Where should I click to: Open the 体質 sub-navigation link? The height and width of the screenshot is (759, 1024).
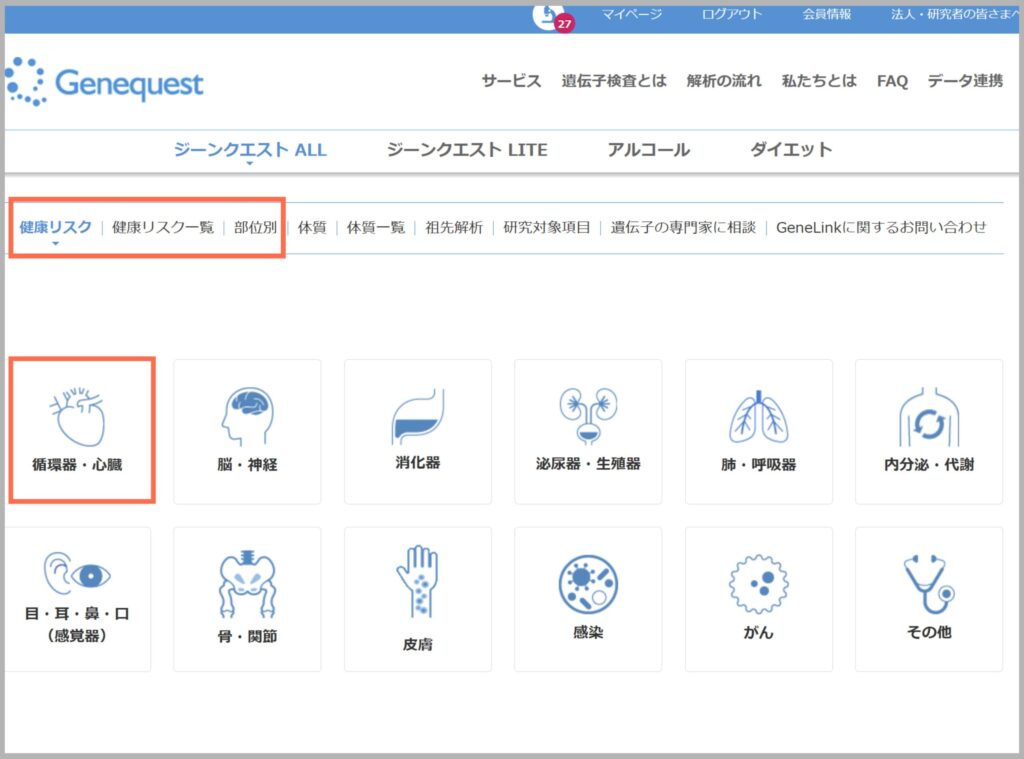point(312,227)
